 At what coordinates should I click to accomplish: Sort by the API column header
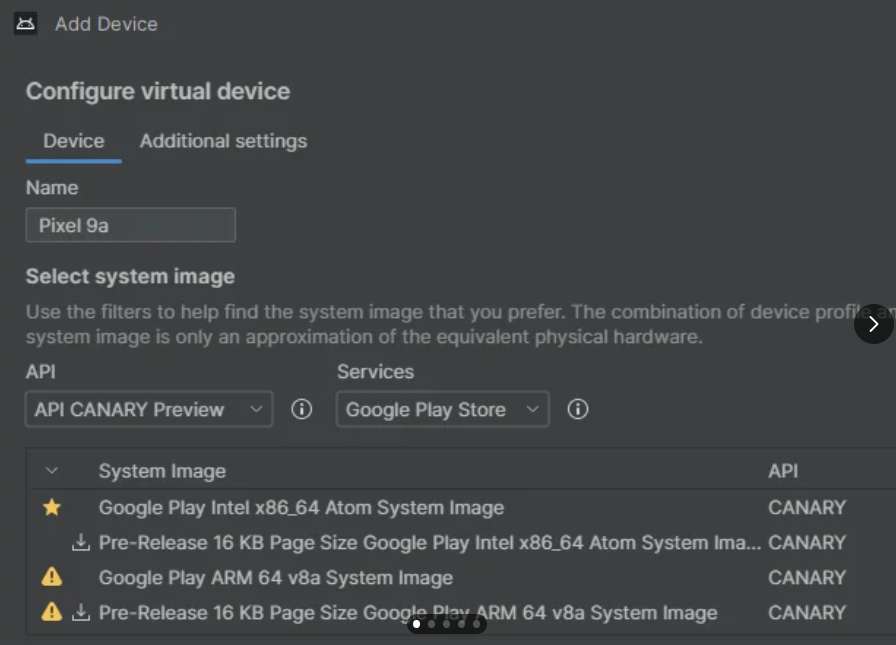tap(783, 471)
